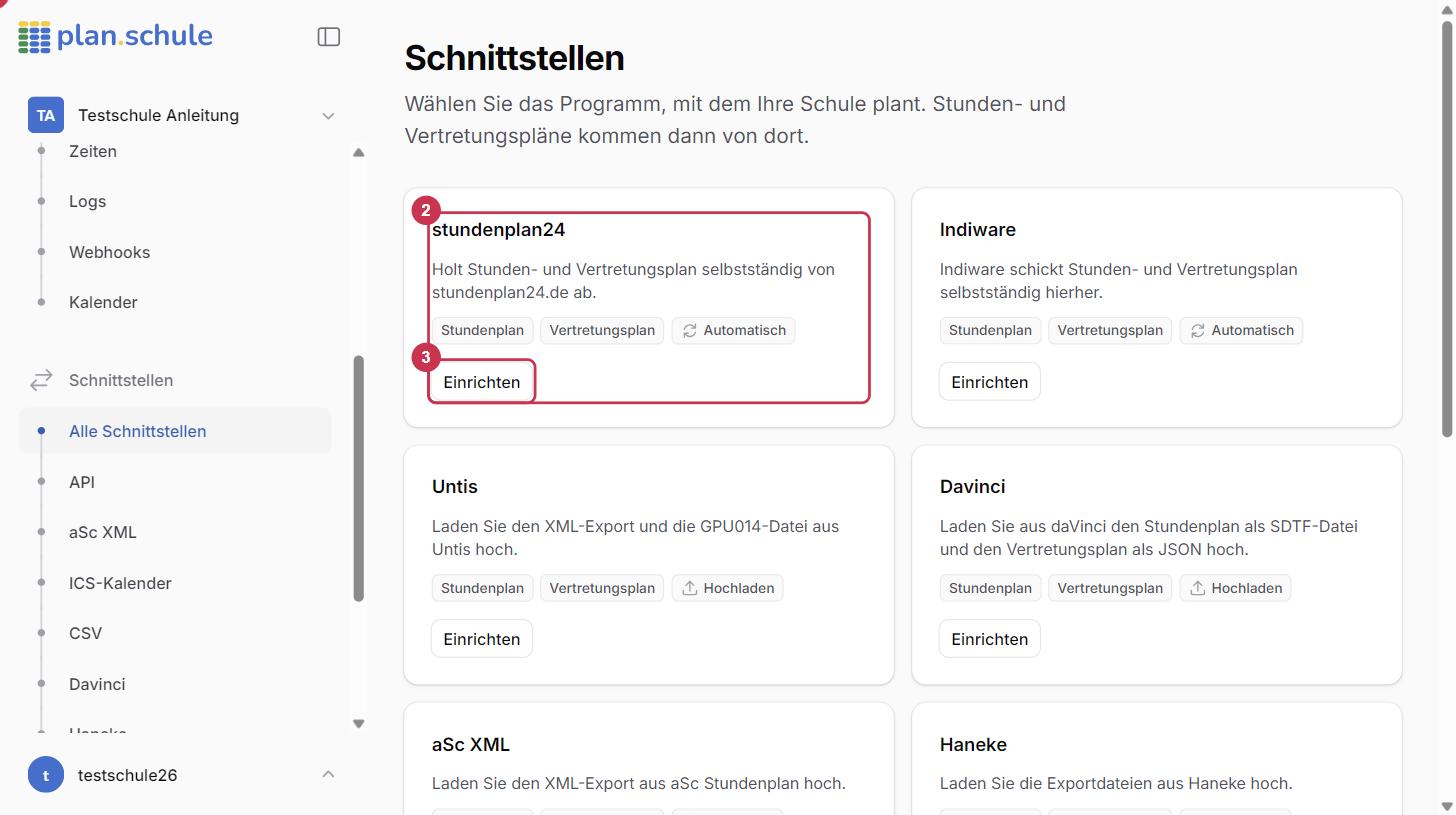Click Einrichten on the Untis card

point(482,639)
